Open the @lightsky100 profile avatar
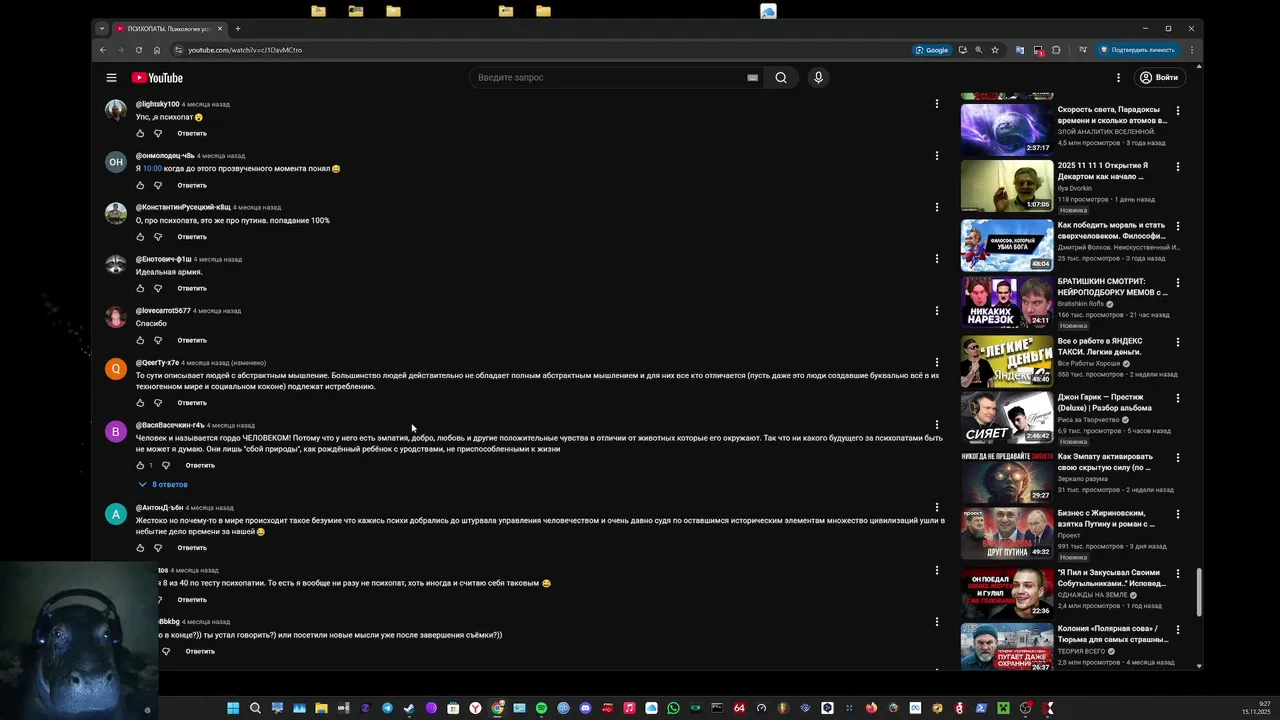 pyautogui.click(x=116, y=110)
